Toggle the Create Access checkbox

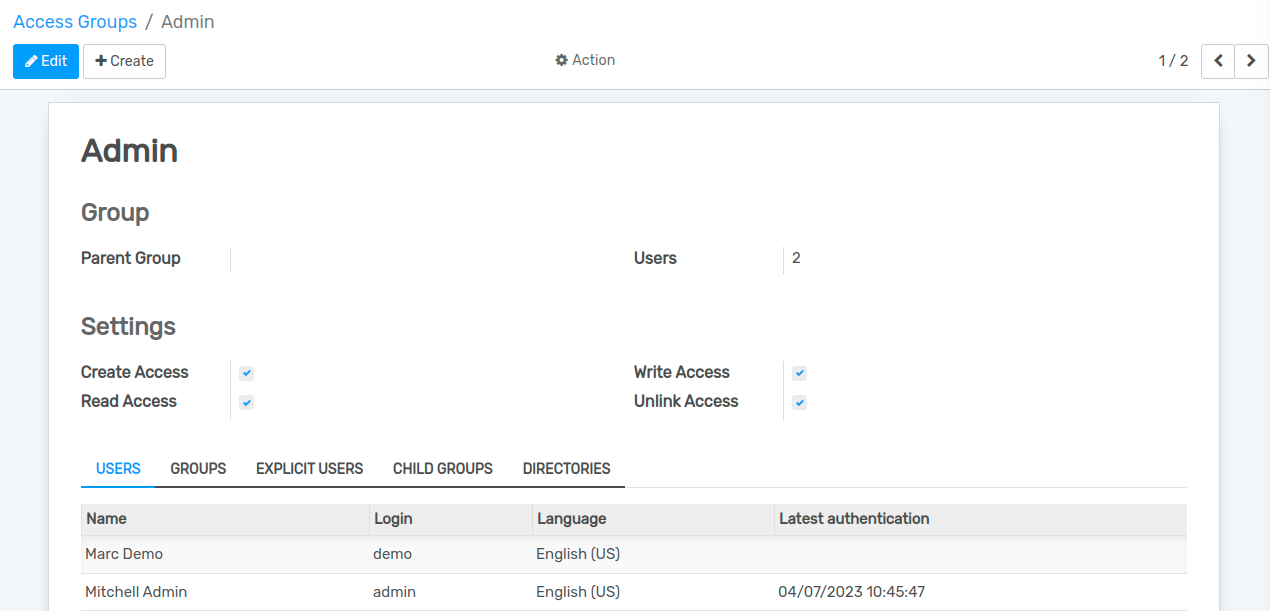click(247, 373)
